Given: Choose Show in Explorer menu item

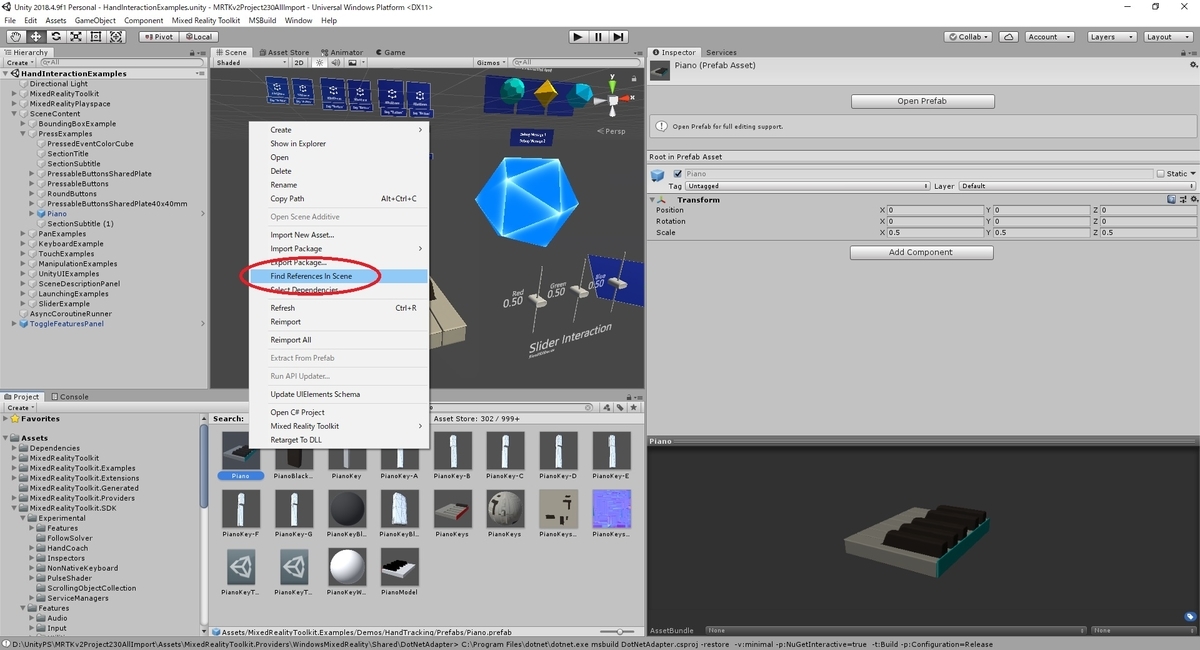Looking at the screenshot, I should (x=339, y=144).
